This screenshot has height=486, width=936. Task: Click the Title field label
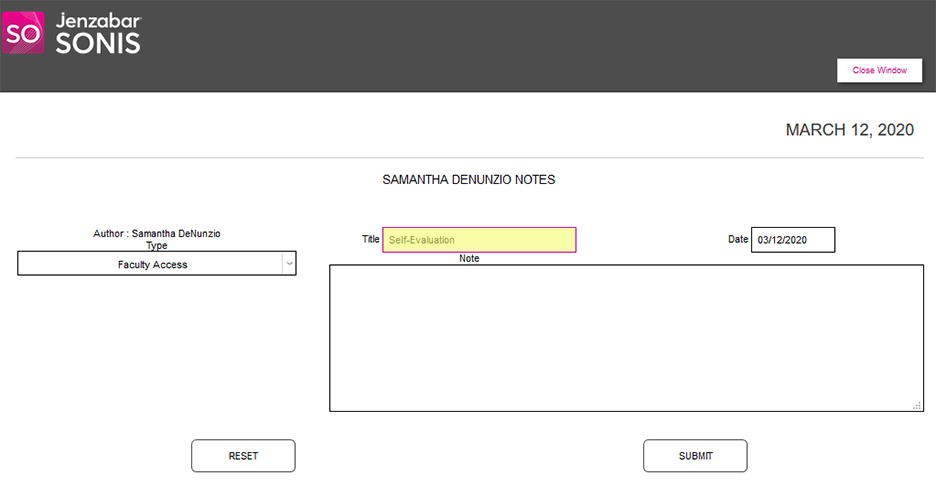370,240
